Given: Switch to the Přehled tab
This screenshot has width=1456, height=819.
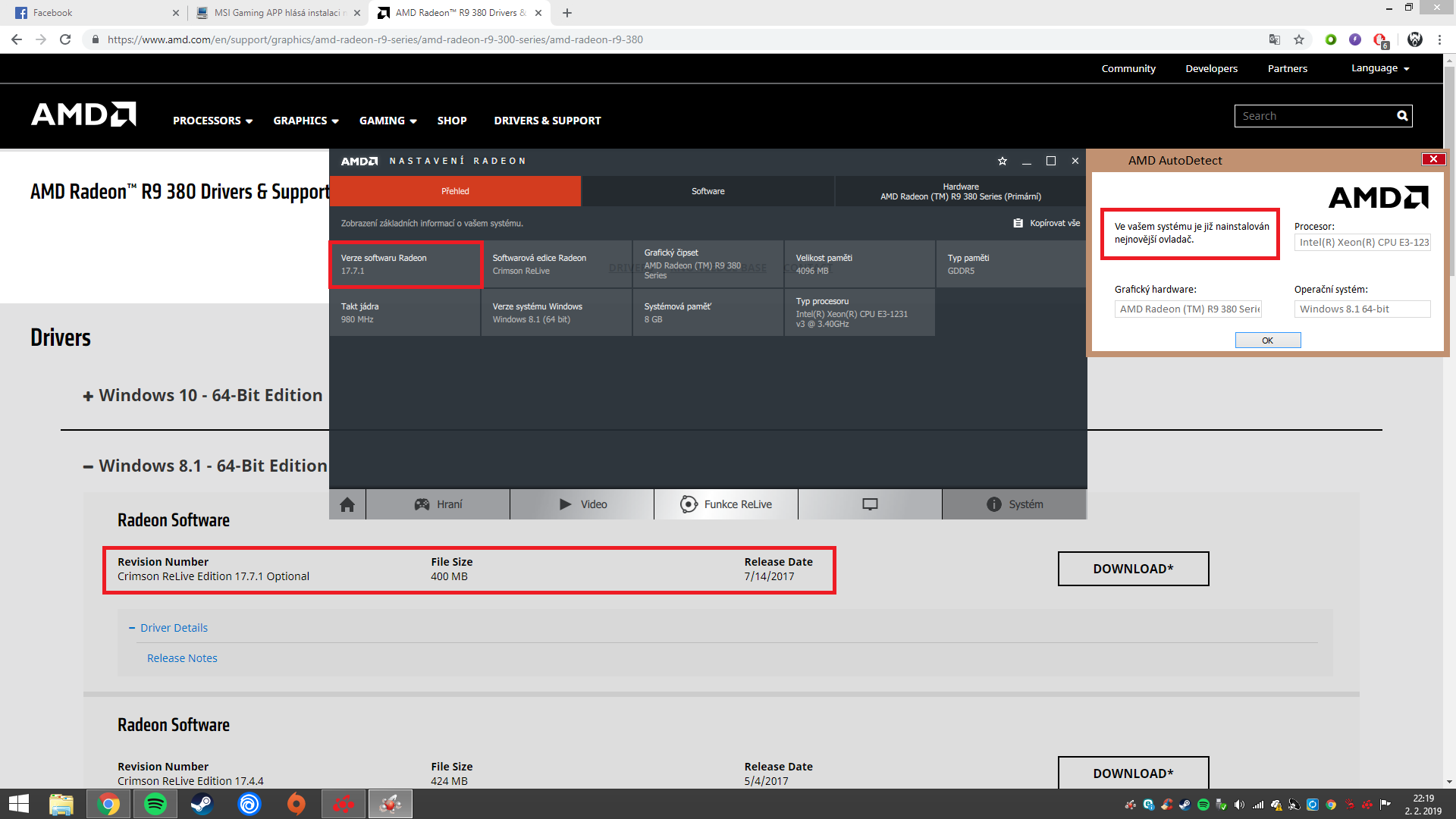Looking at the screenshot, I should coord(455,191).
